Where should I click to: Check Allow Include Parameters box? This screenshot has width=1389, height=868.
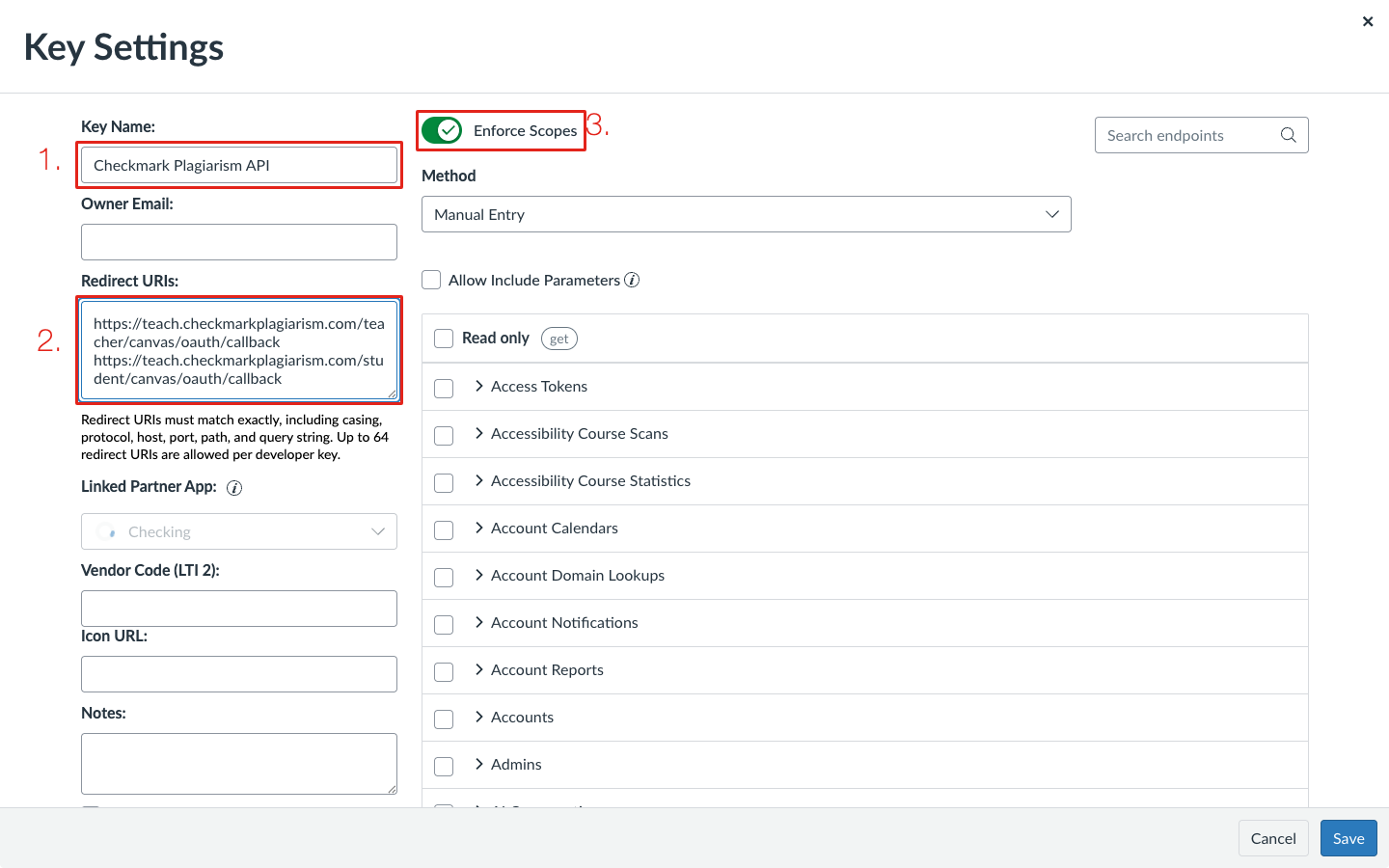pyautogui.click(x=431, y=280)
